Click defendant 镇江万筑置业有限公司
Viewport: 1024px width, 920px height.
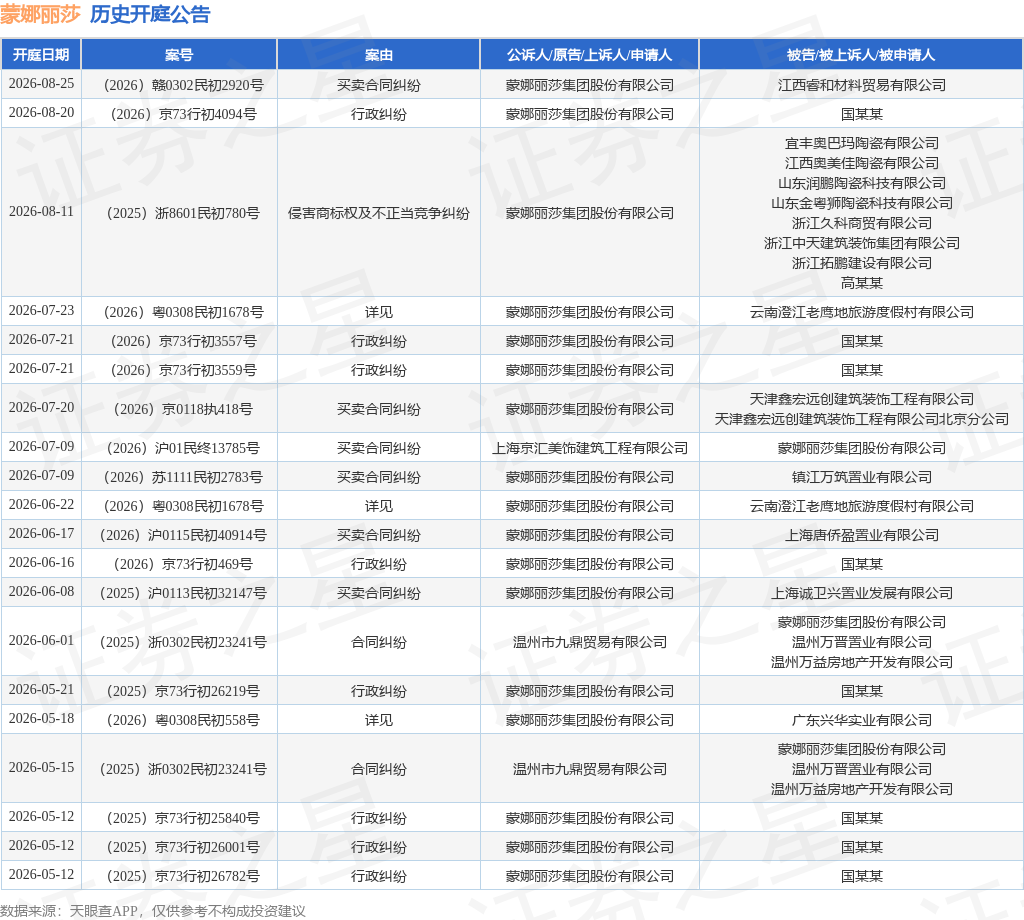pos(861,477)
